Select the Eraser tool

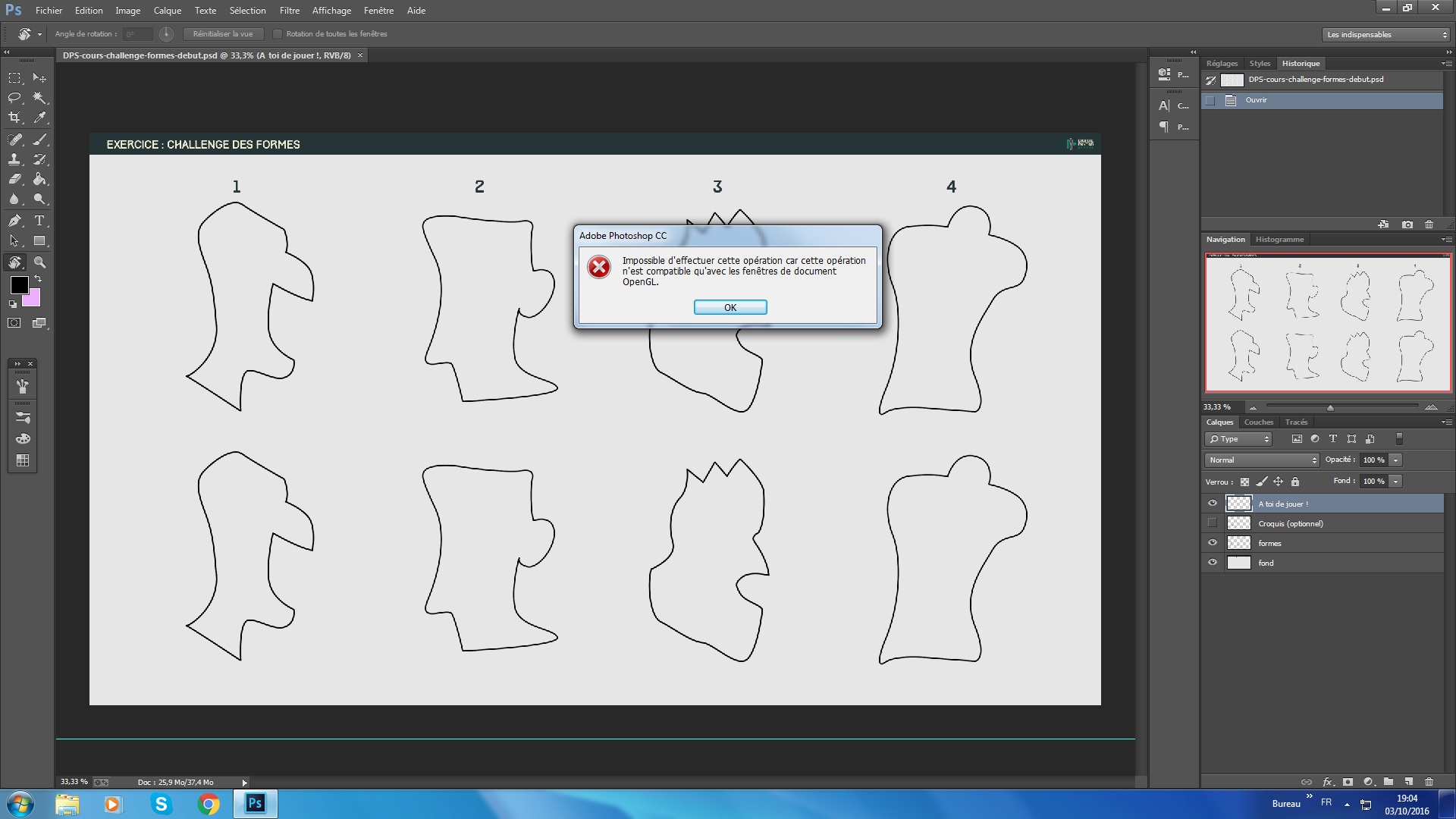[x=14, y=180]
